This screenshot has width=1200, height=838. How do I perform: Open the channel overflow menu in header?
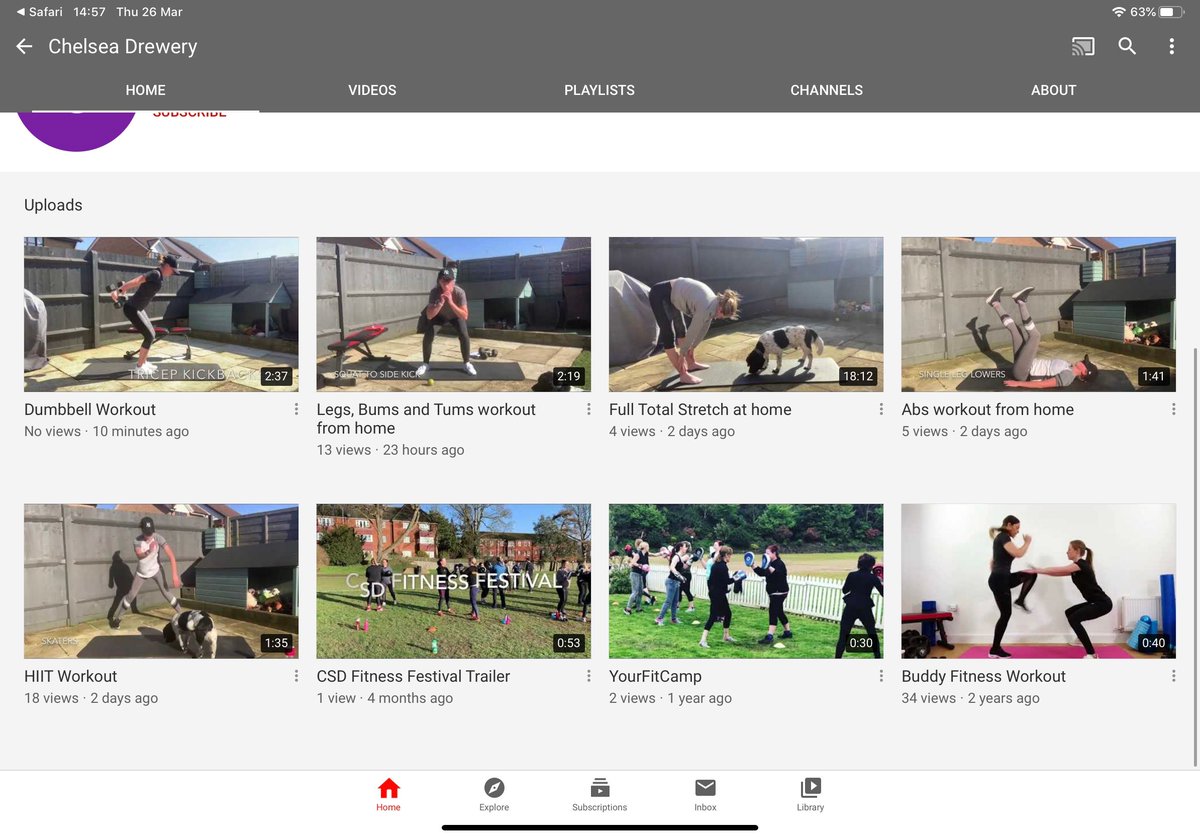1172,46
